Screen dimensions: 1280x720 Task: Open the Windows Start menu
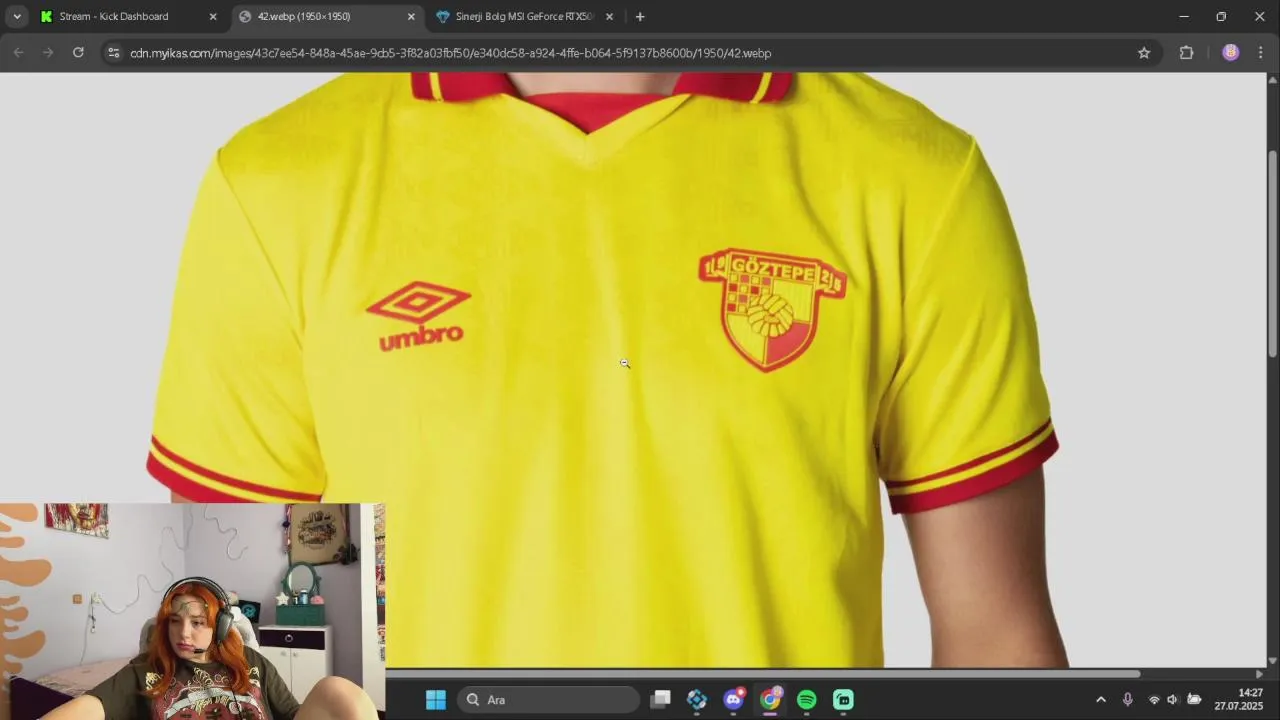[x=436, y=700]
